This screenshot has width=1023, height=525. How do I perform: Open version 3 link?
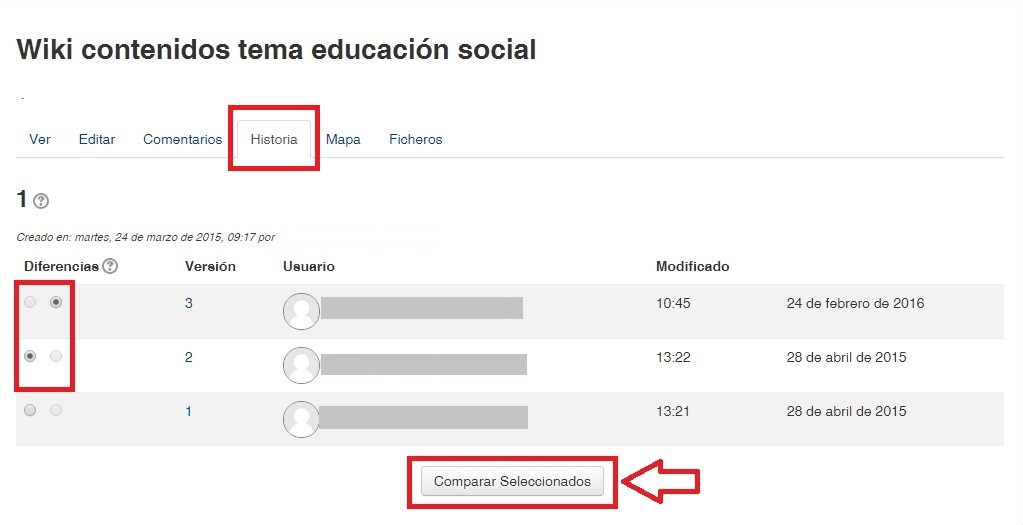pos(189,303)
